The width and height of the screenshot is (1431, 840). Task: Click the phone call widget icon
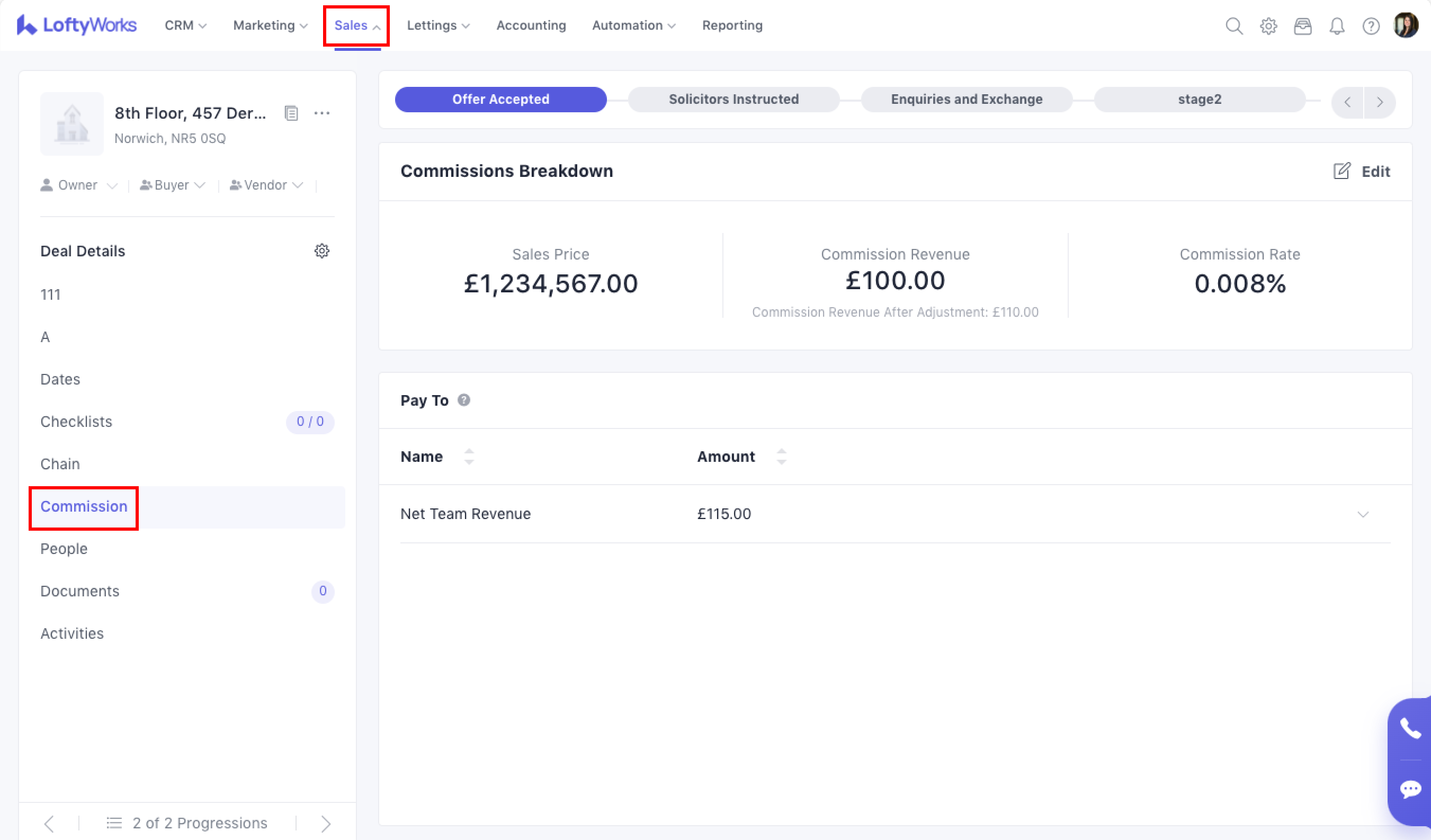(1409, 728)
